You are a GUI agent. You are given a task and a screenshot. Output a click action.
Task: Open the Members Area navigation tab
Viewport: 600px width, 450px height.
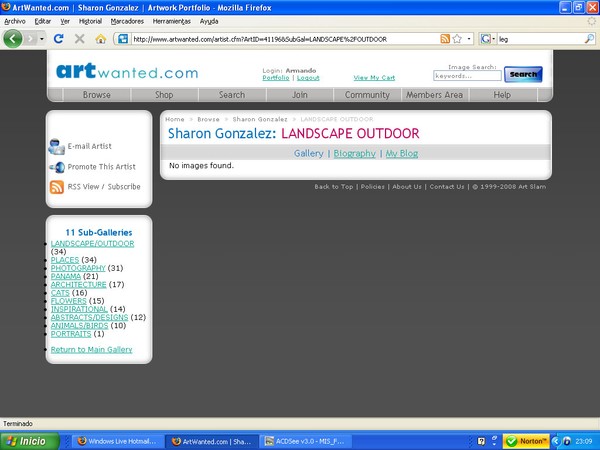pyautogui.click(x=435, y=95)
